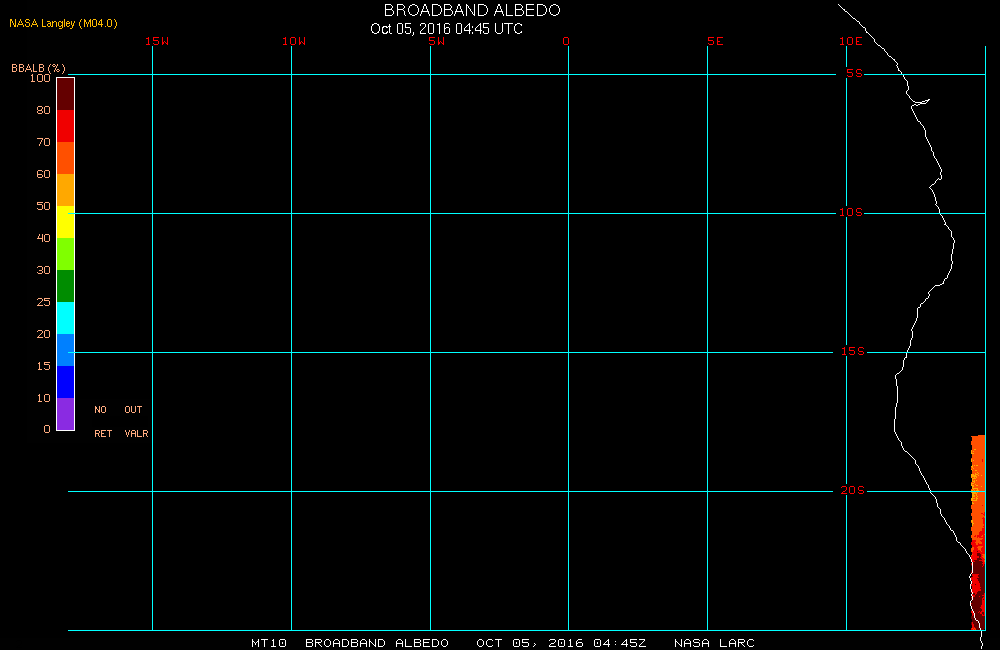Click the NASA Langley (M04.0) label

63,23
